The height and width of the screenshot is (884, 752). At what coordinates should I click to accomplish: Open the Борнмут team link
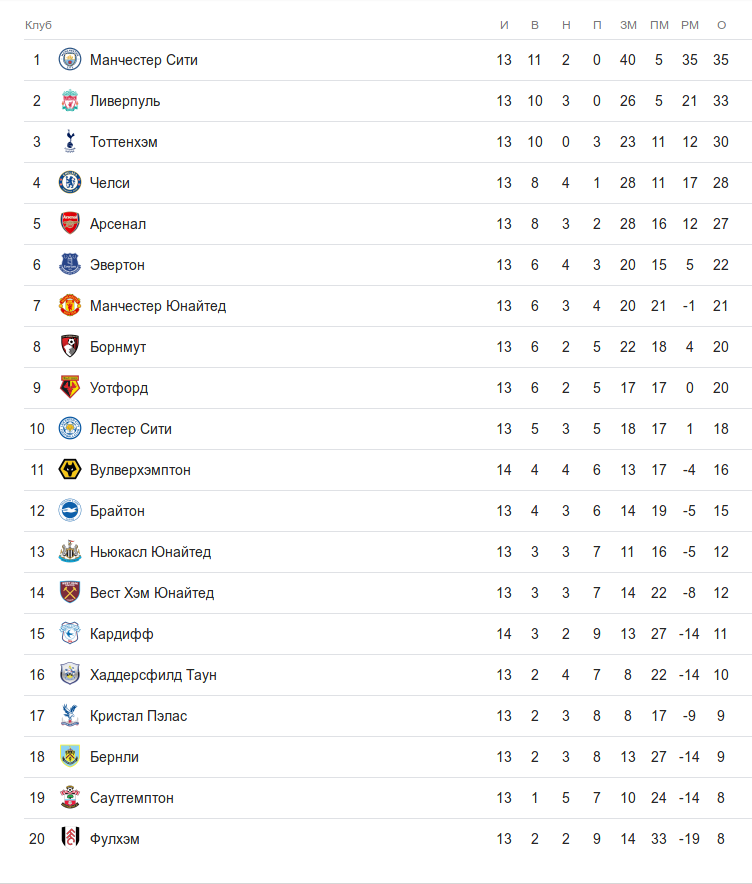point(118,347)
